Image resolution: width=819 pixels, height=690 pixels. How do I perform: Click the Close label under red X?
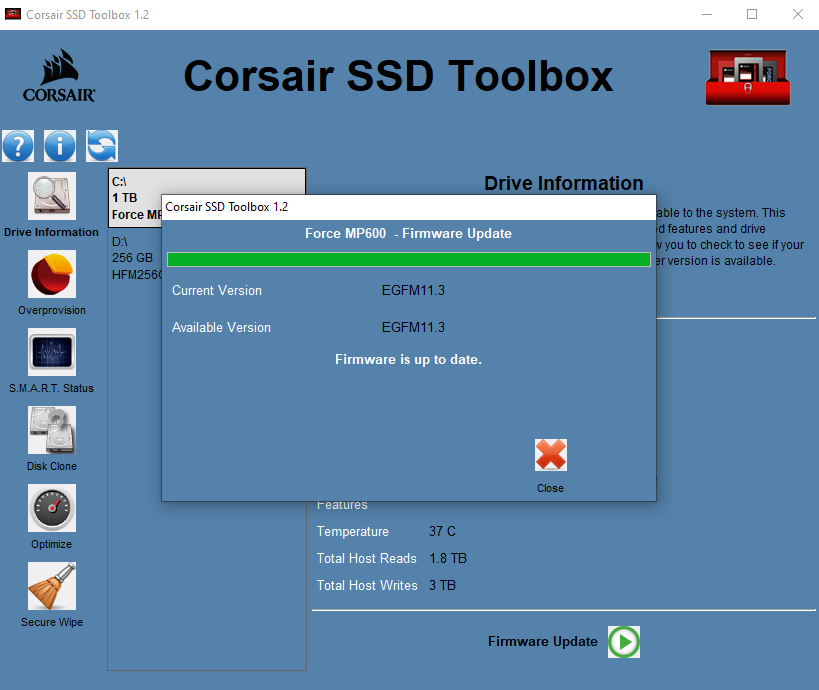(550, 488)
